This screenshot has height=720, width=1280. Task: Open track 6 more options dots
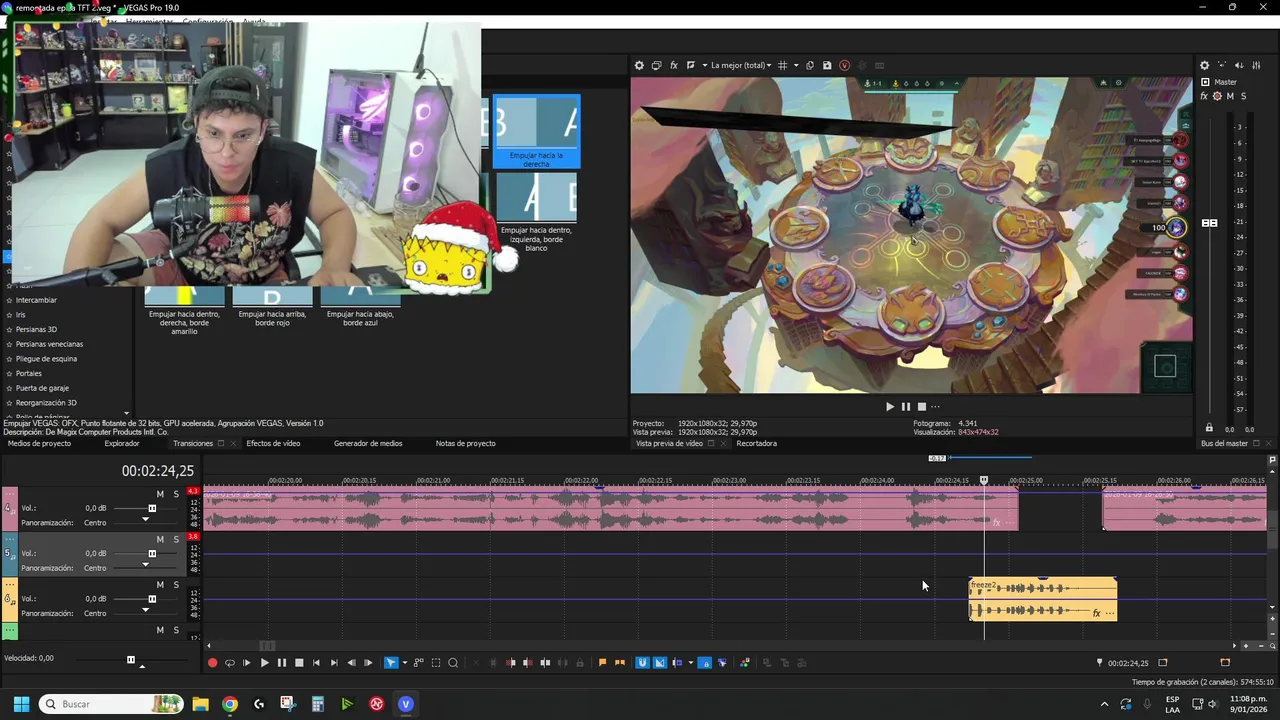tap(11, 585)
